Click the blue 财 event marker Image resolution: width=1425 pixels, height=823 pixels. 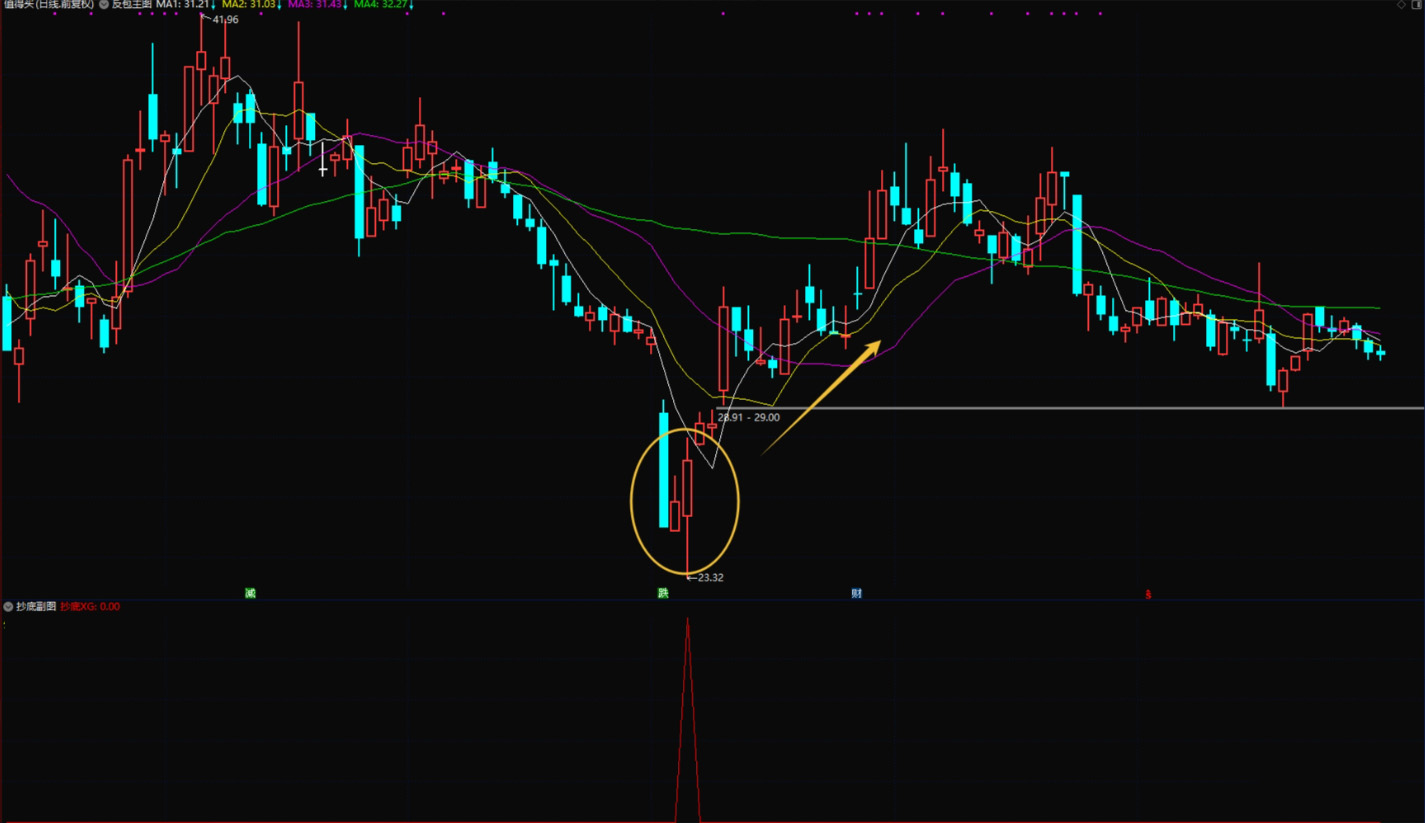click(x=857, y=593)
